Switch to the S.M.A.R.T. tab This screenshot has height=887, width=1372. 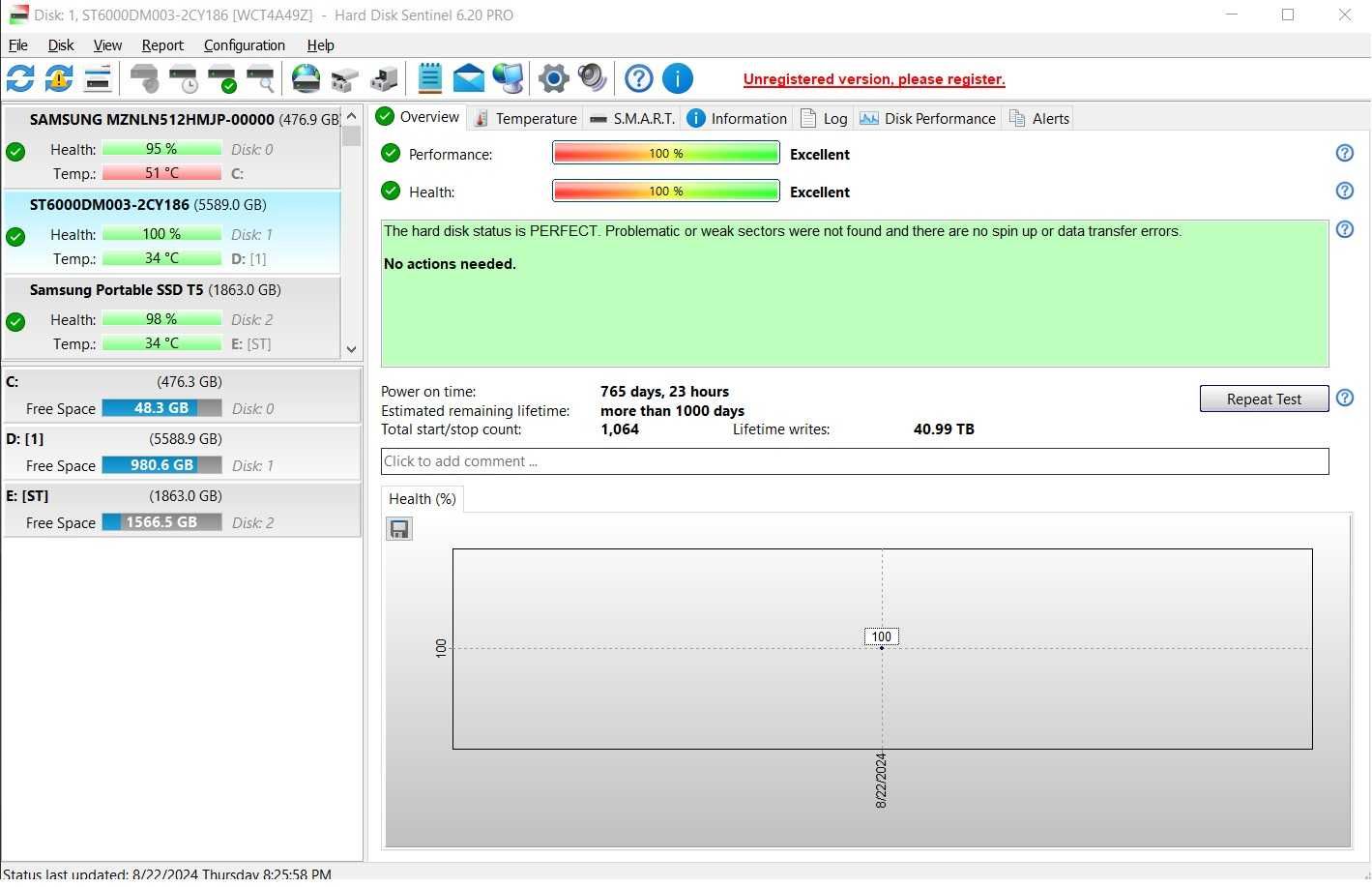point(632,118)
